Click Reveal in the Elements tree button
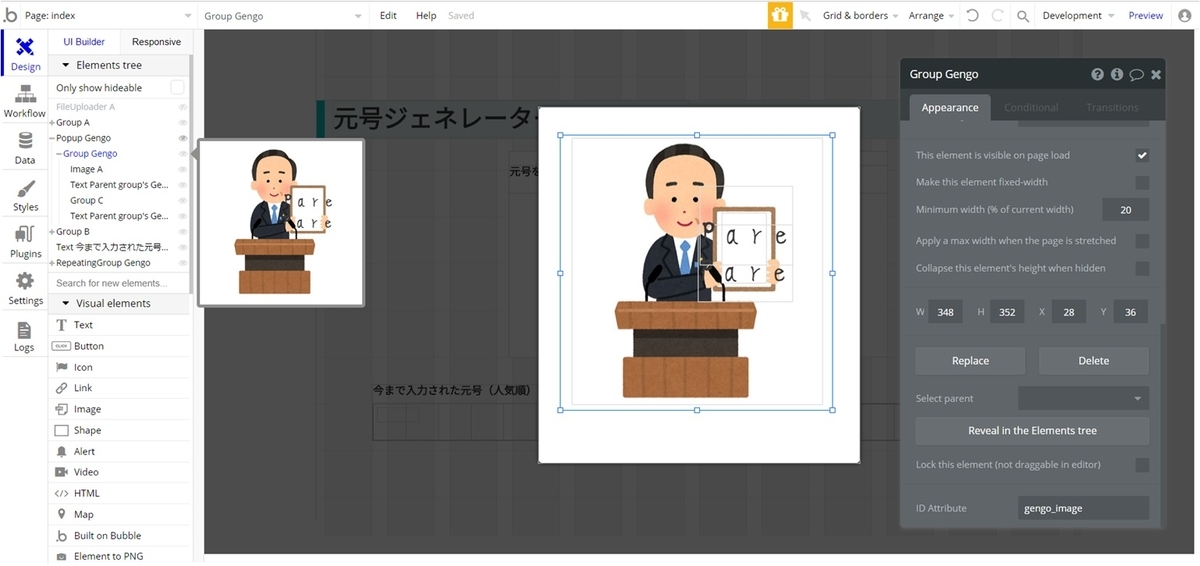Viewport: 1200px width, 566px height. (1032, 431)
